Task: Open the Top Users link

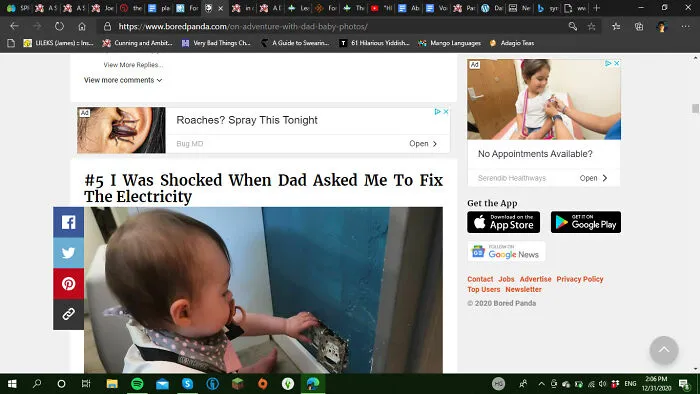Action: click(x=484, y=290)
